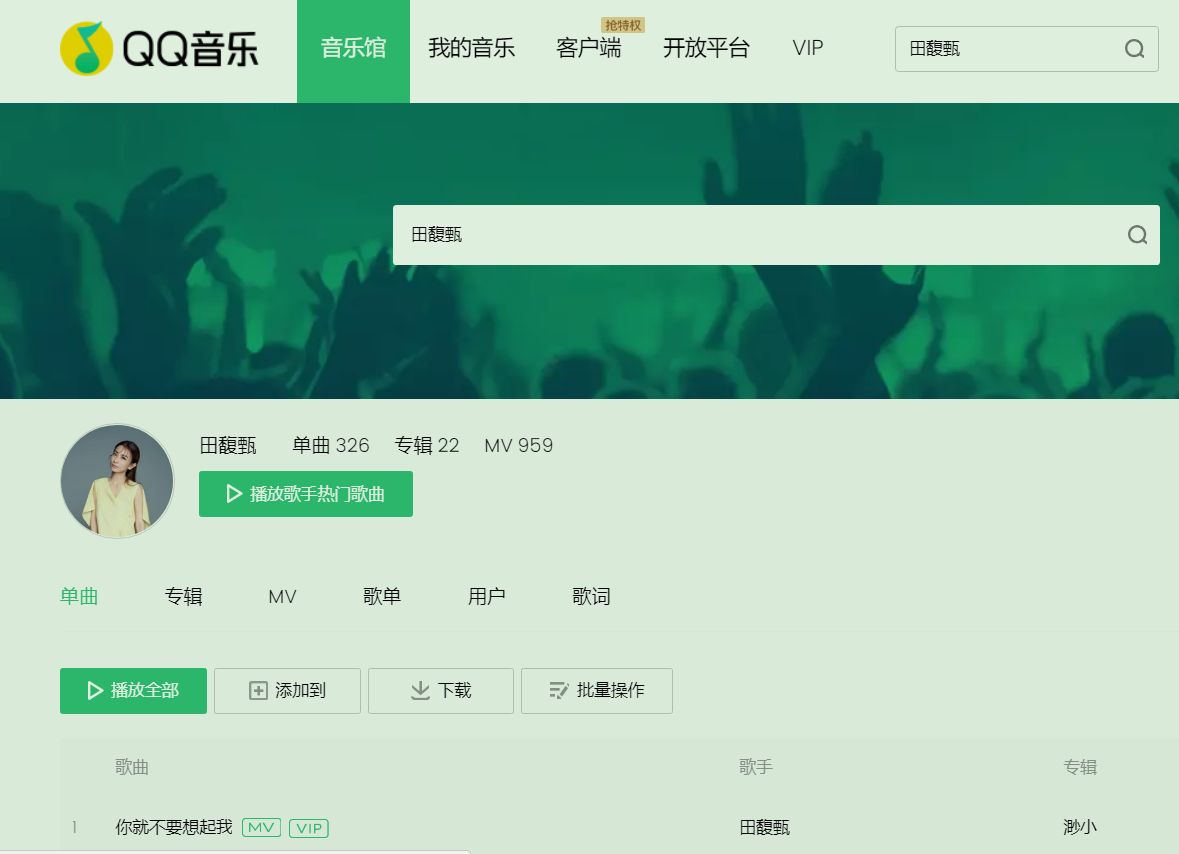Switch to the 歌词 results tab
The width and height of the screenshot is (1179, 854).
click(591, 596)
